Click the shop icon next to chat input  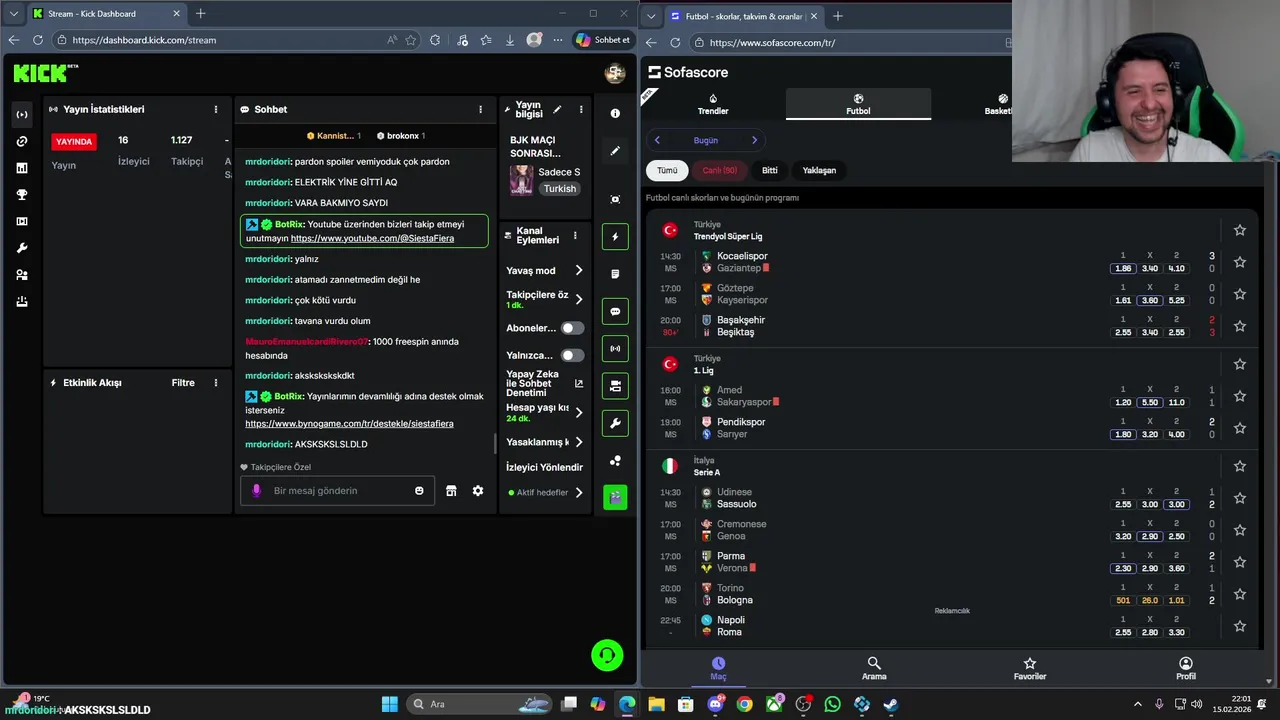click(451, 491)
